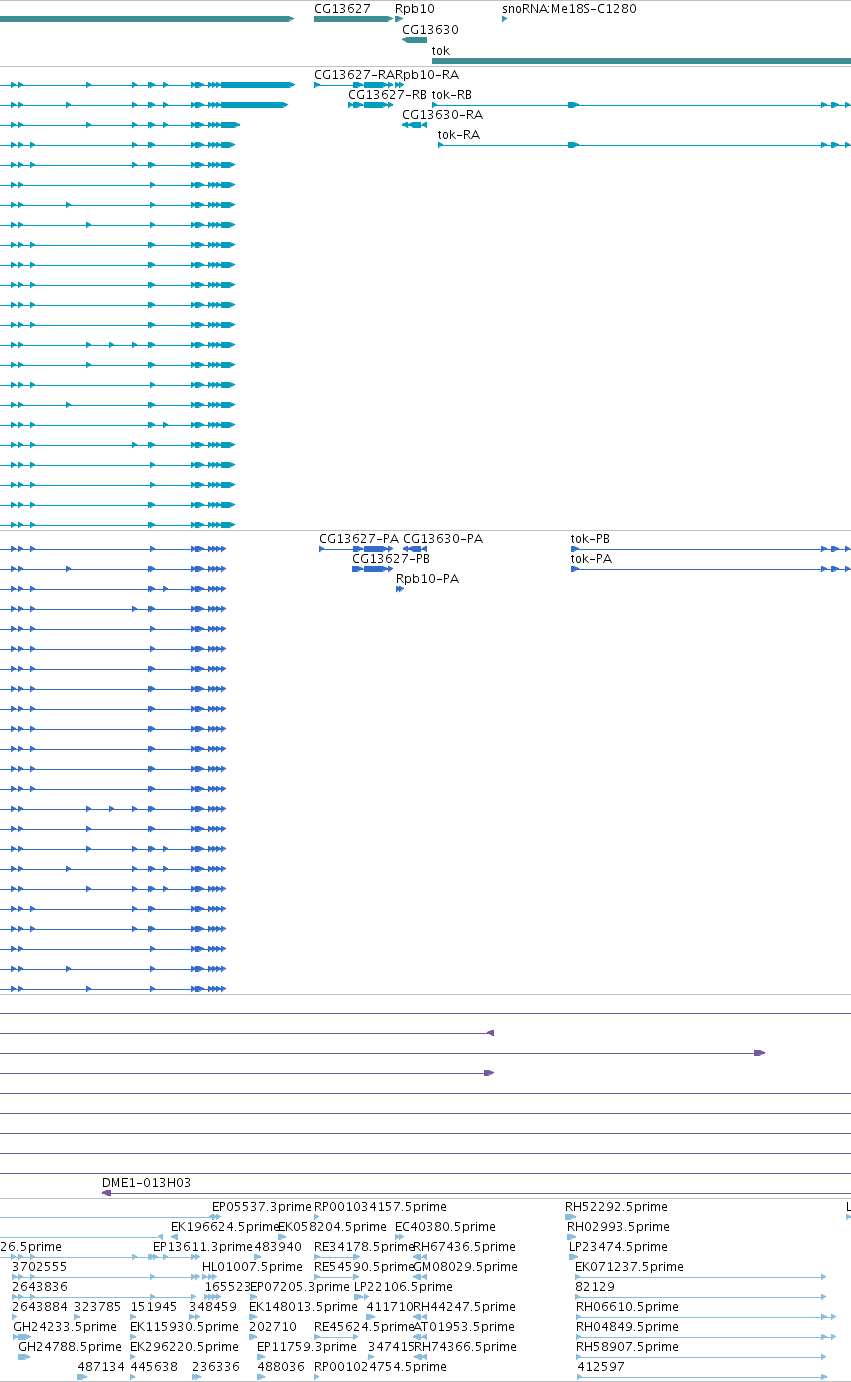The width and height of the screenshot is (851, 1382).
Task: Click the EP05537.3prime EST label
Action: coord(262,1206)
